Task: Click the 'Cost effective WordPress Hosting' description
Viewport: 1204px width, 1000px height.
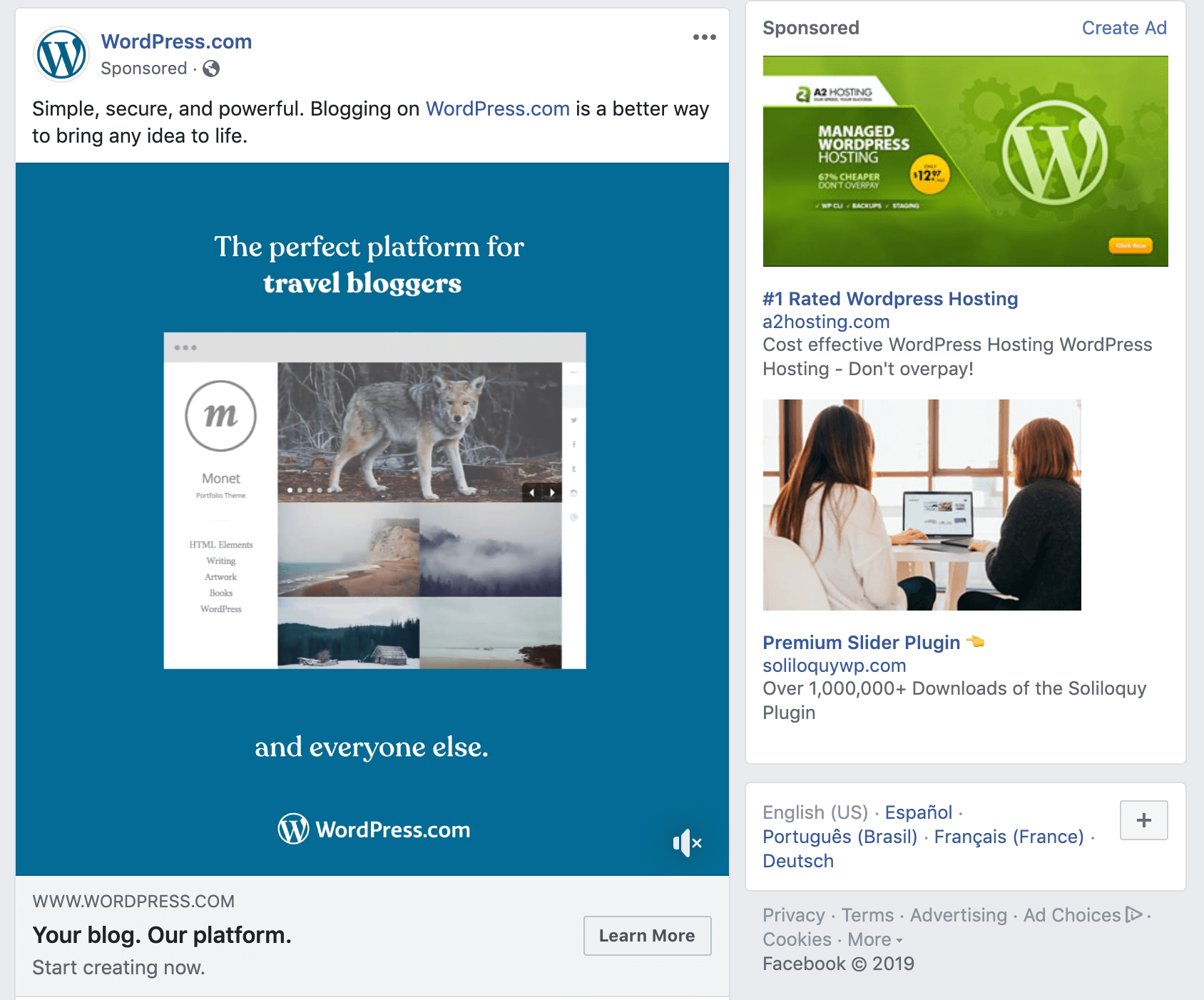Action: (x=957, y=357)
